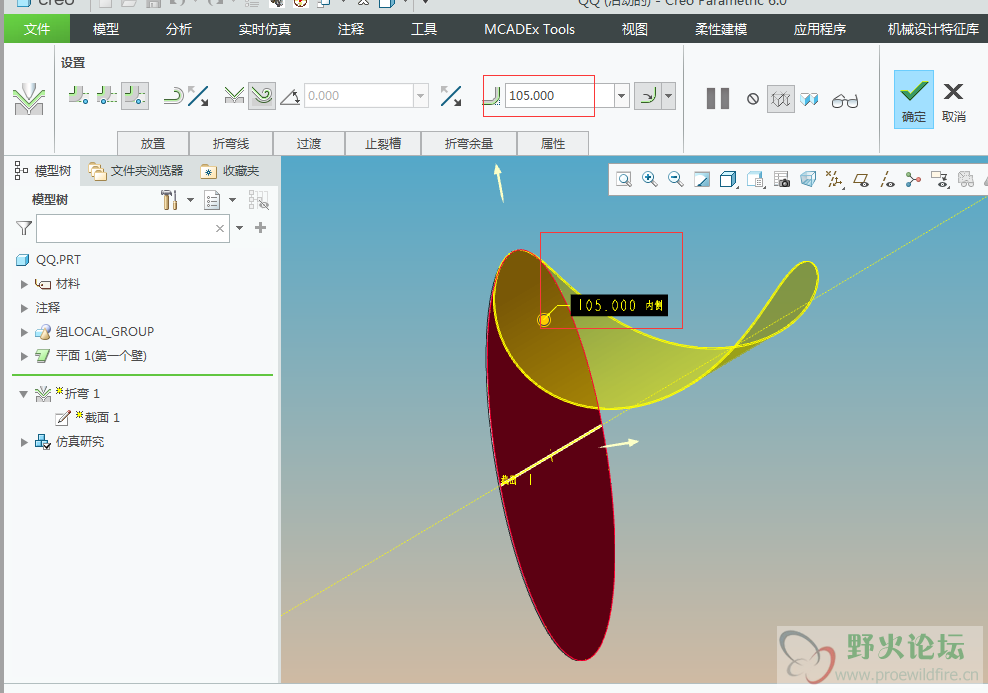Click the 0.000 bend angle field

point(359,96)
